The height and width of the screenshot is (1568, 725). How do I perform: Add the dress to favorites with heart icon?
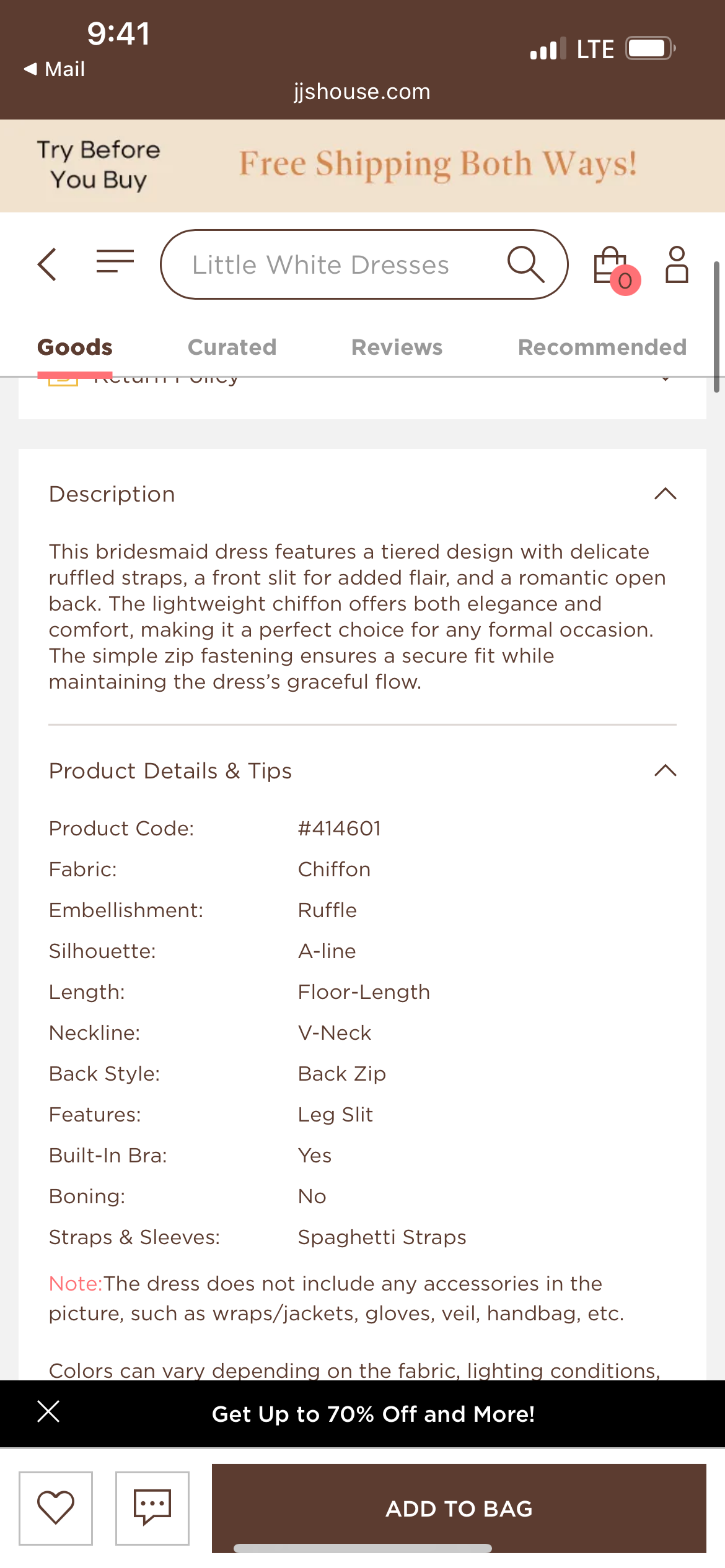56,1509
